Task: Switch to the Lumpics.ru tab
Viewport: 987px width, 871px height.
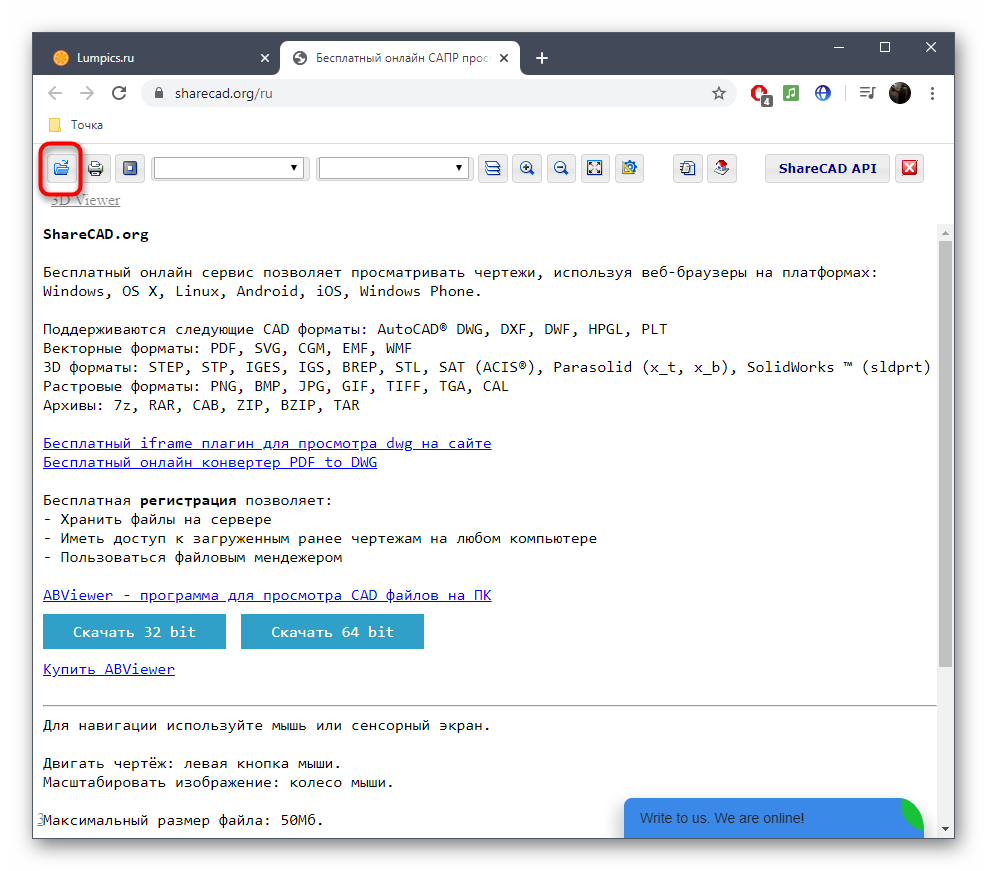Action: [x=154, y=58]
